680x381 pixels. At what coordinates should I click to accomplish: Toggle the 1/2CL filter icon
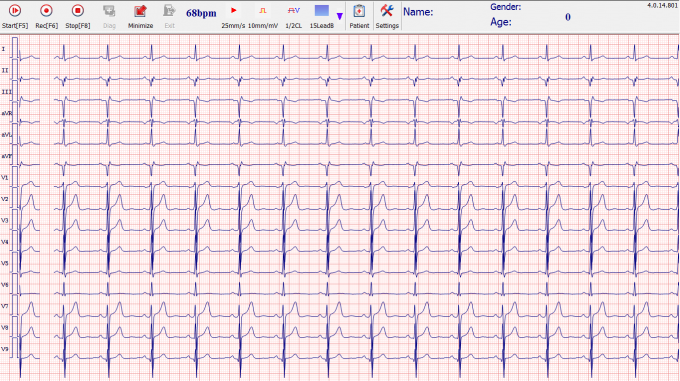pos(294,16)
